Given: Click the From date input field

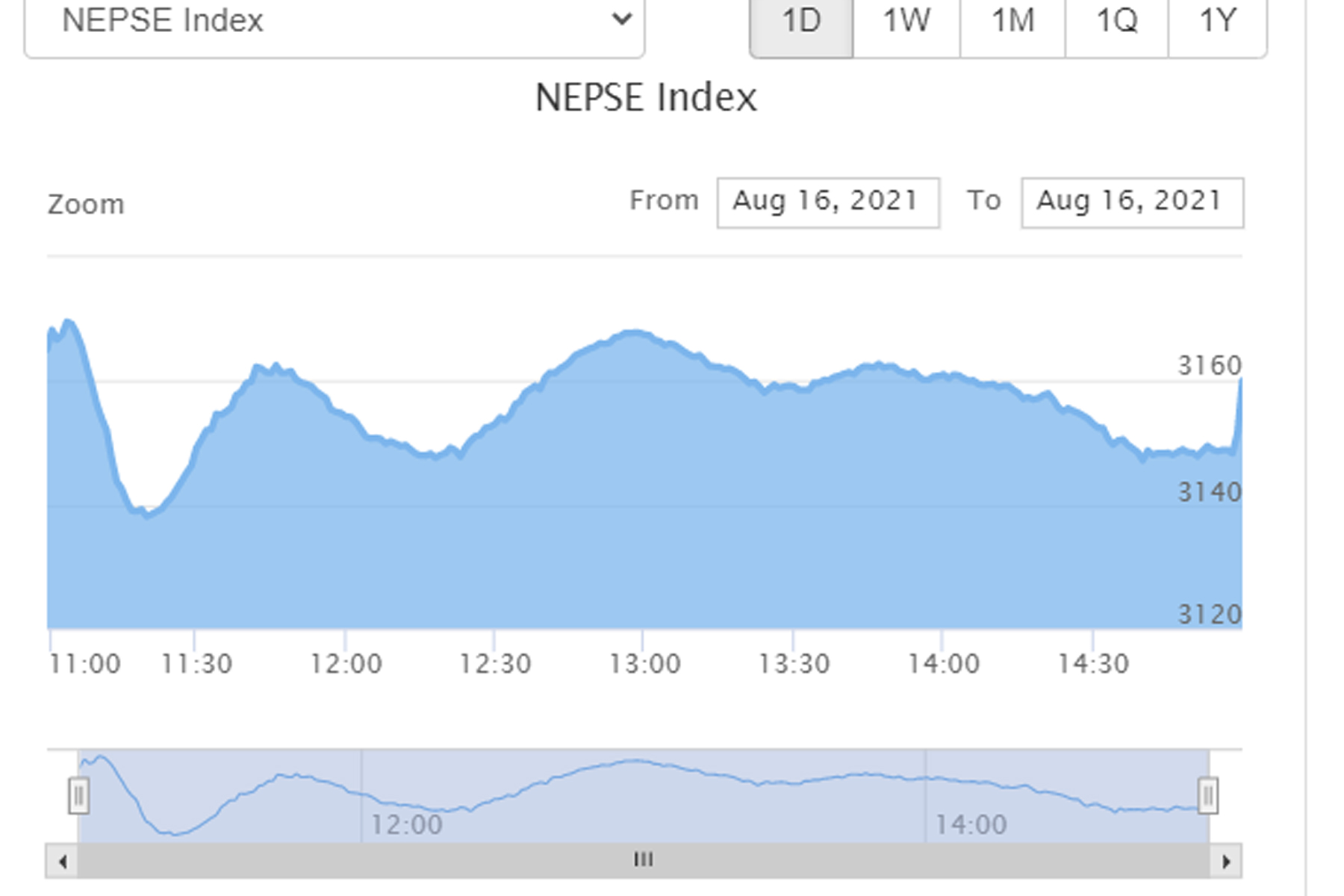Looking at the screenshot, I should coord(827,202).
